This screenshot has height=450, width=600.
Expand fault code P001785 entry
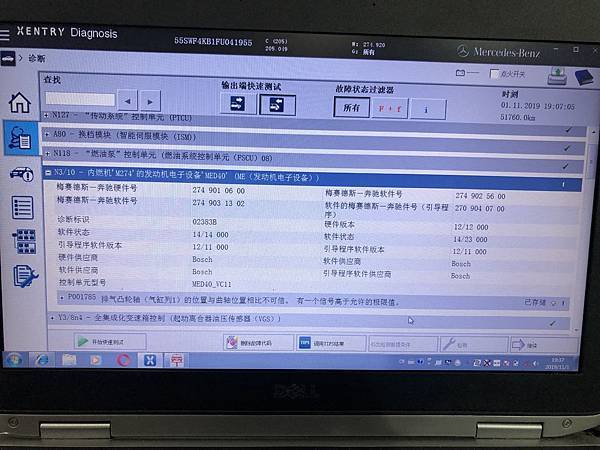[x=62, y=297]
